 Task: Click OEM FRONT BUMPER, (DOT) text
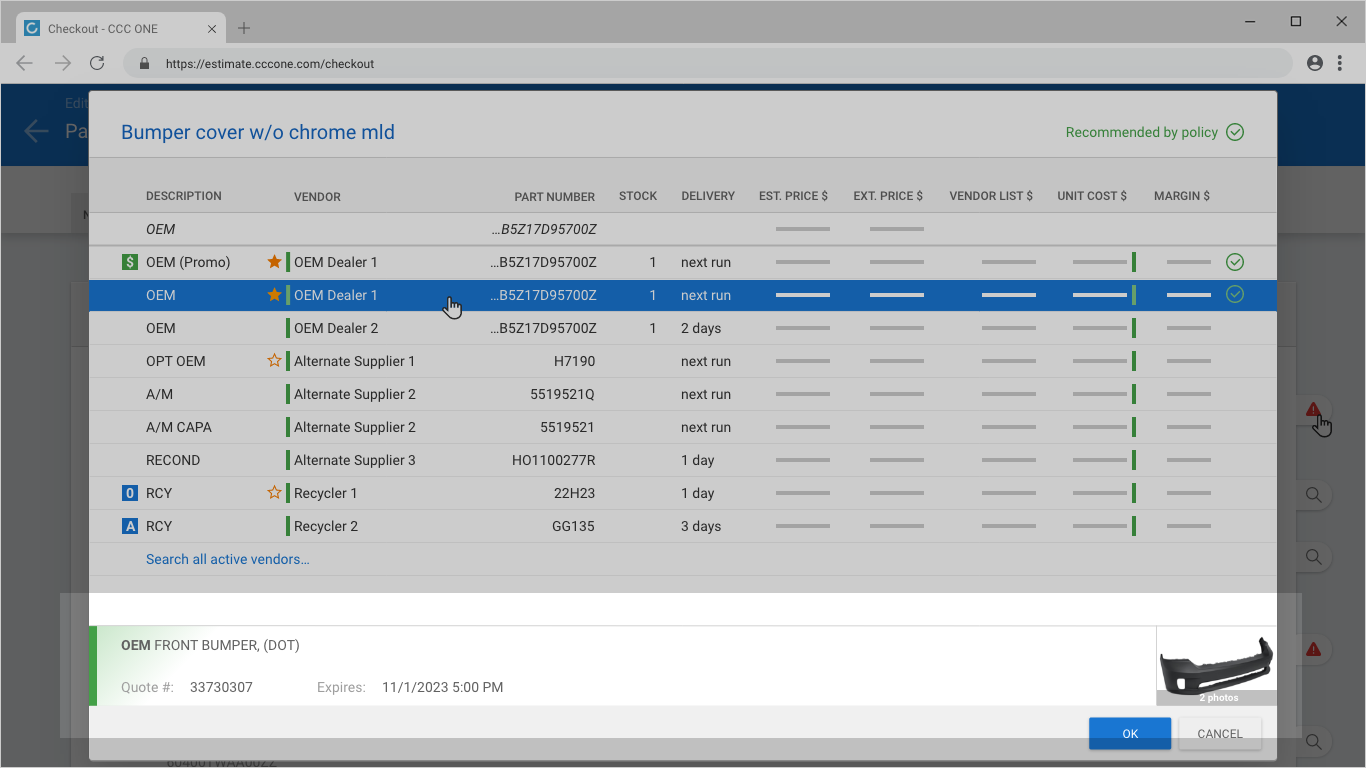click(x=210, y=645)
